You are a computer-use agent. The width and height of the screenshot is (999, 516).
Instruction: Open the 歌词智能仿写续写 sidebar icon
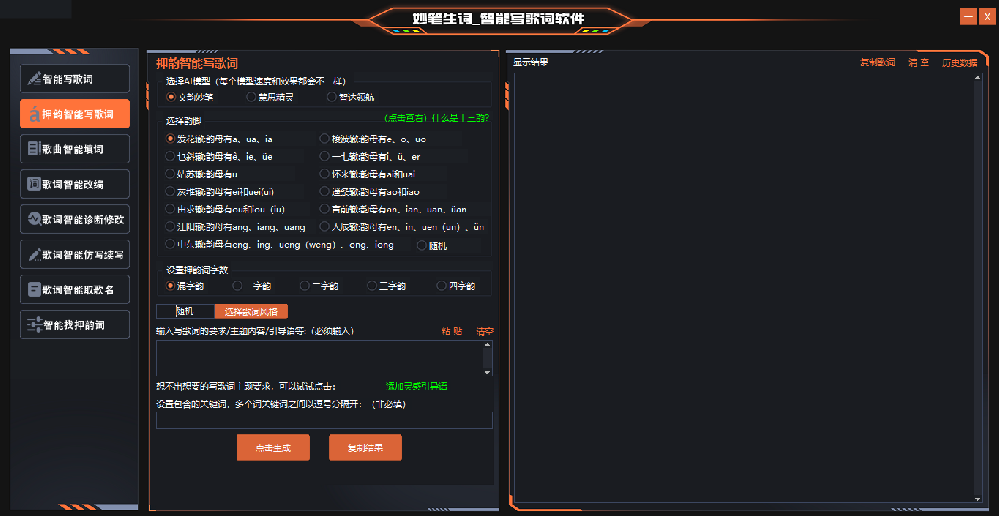click(x=34, y=255)
